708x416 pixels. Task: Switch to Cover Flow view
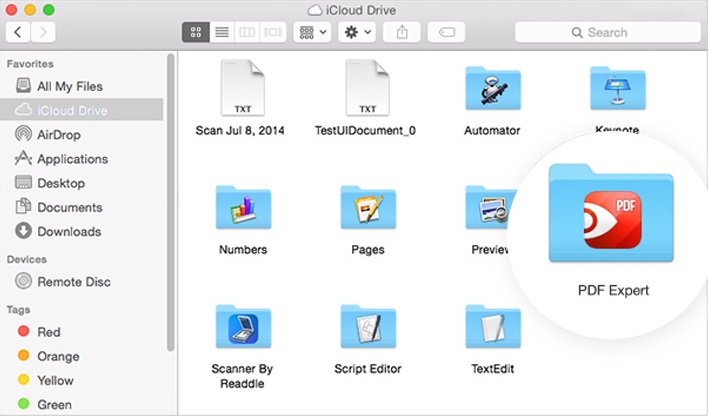tap(273, 32)
